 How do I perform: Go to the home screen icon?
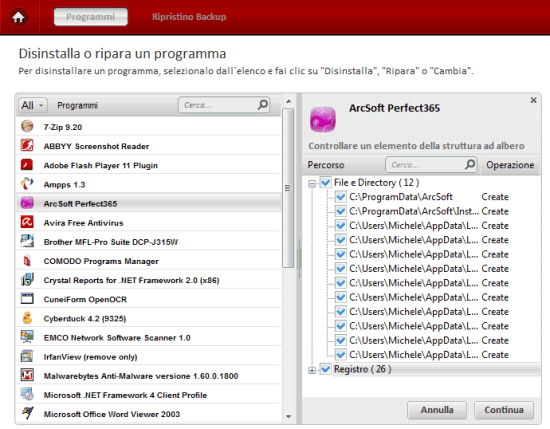(19, 17)
